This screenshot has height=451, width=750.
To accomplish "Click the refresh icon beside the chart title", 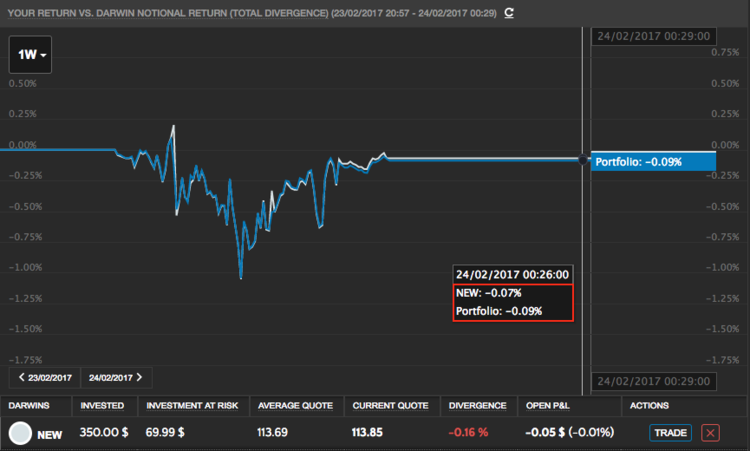I will [x=509, y=13].
